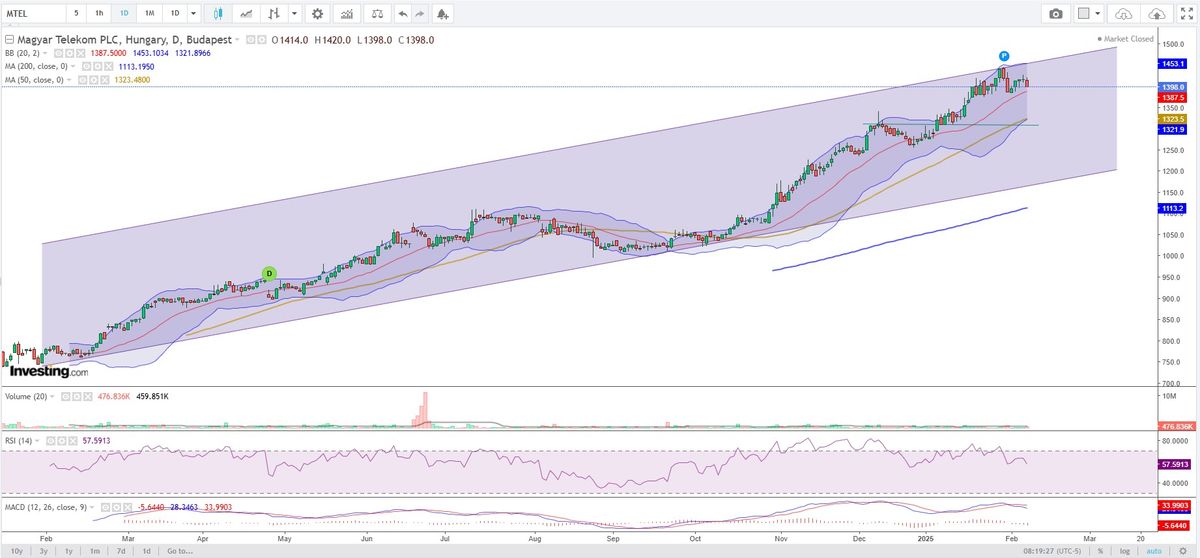Open settings icon for Volume (20)
The image size is (1200, 558).
76,396
